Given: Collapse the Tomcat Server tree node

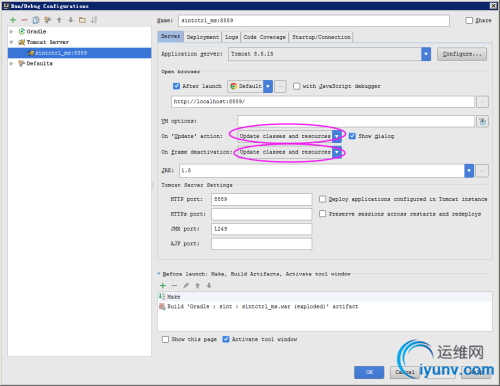Looking at the screenshot, I should (11, 42).
